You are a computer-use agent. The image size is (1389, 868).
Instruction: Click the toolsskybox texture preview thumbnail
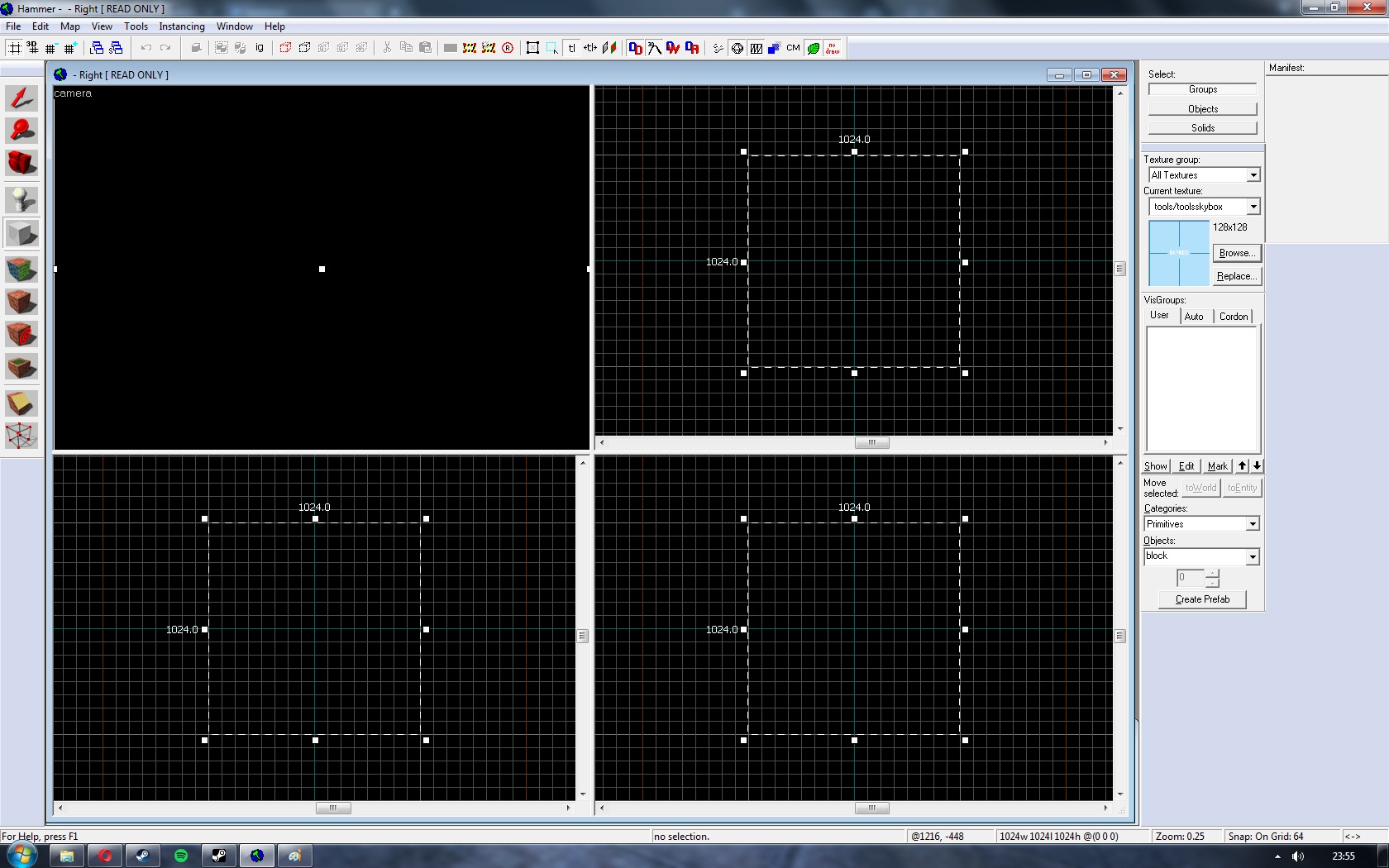tap(1179, 253)
